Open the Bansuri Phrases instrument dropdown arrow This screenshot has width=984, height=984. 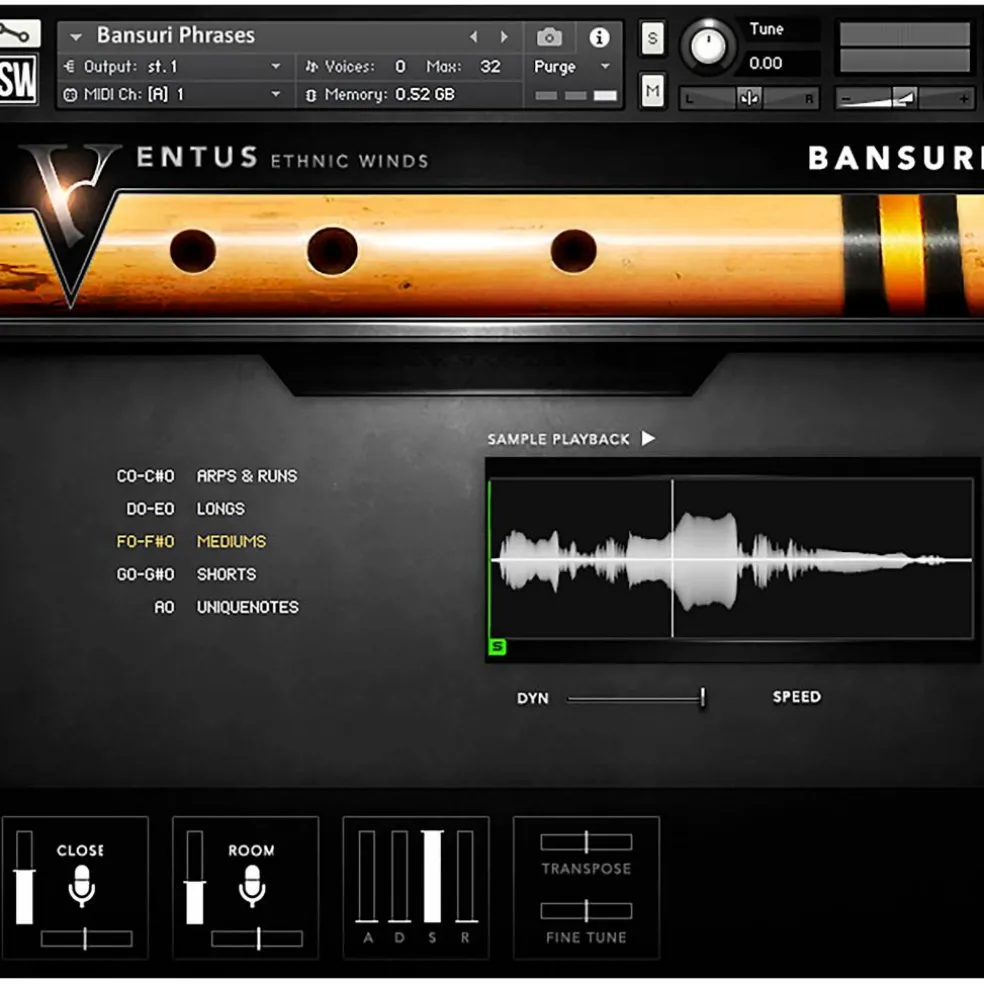[76, 37]
